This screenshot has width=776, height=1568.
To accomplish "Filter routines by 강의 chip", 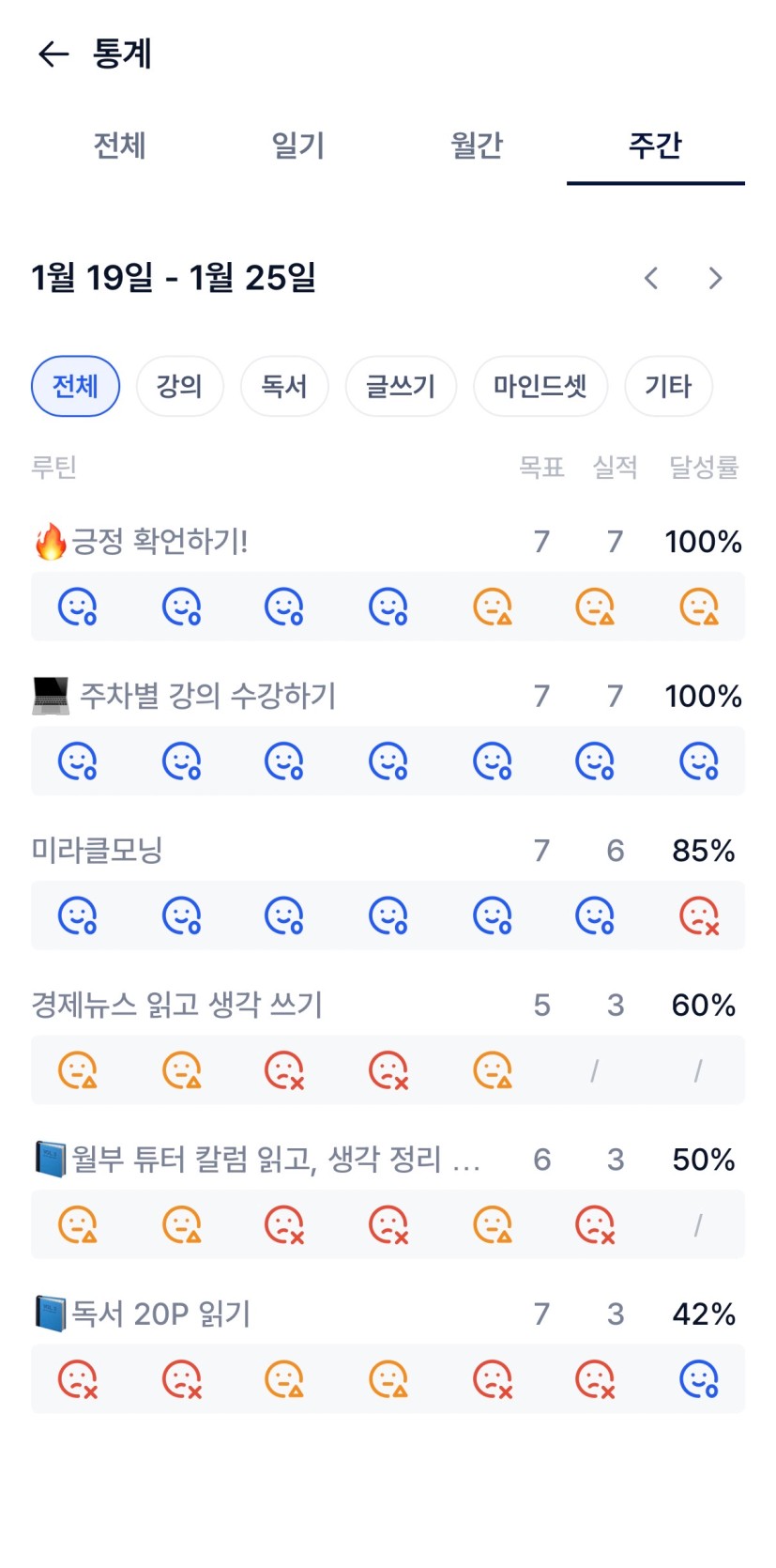I will click(179, 386).
